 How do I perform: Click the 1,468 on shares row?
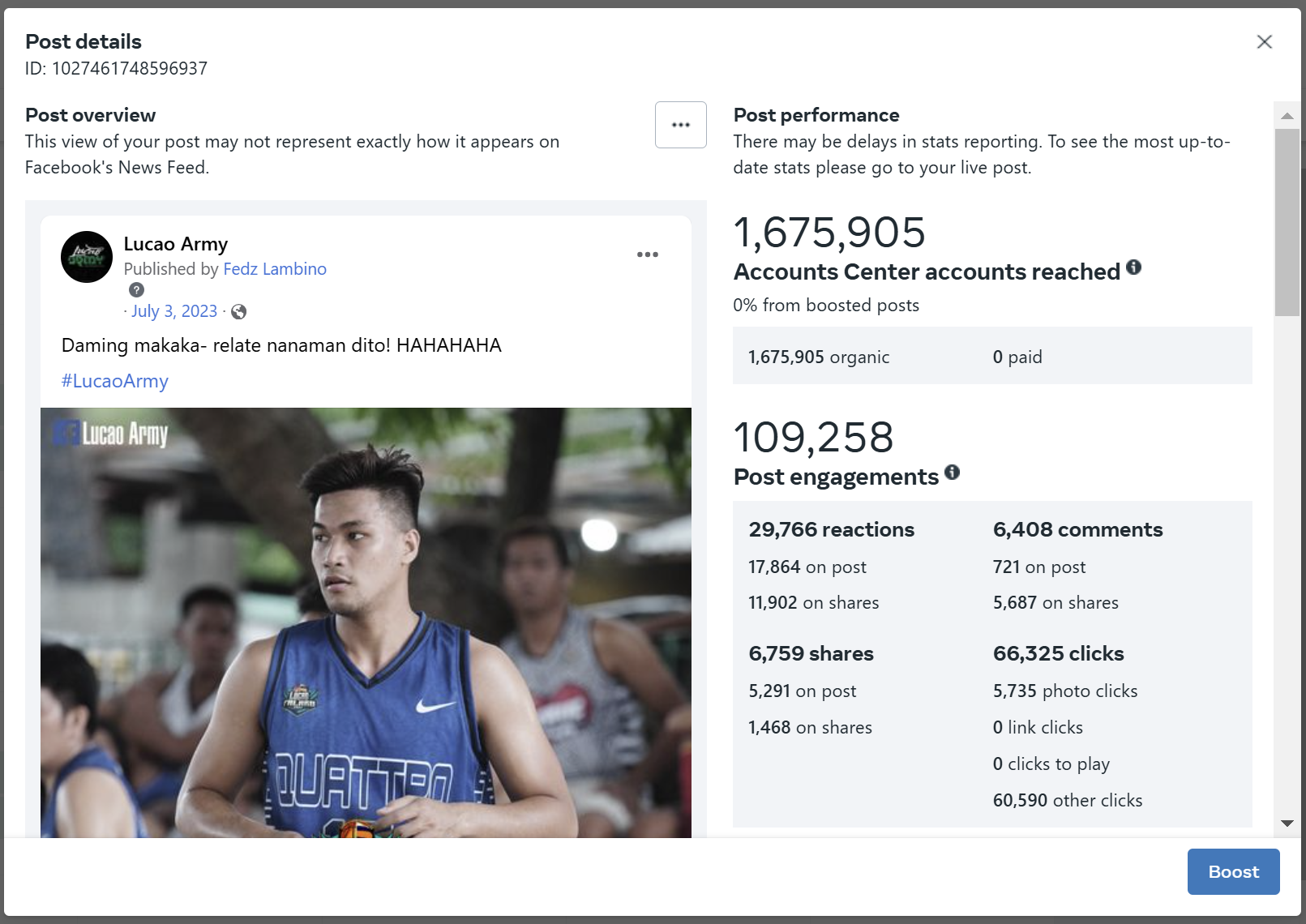(811, 727)
